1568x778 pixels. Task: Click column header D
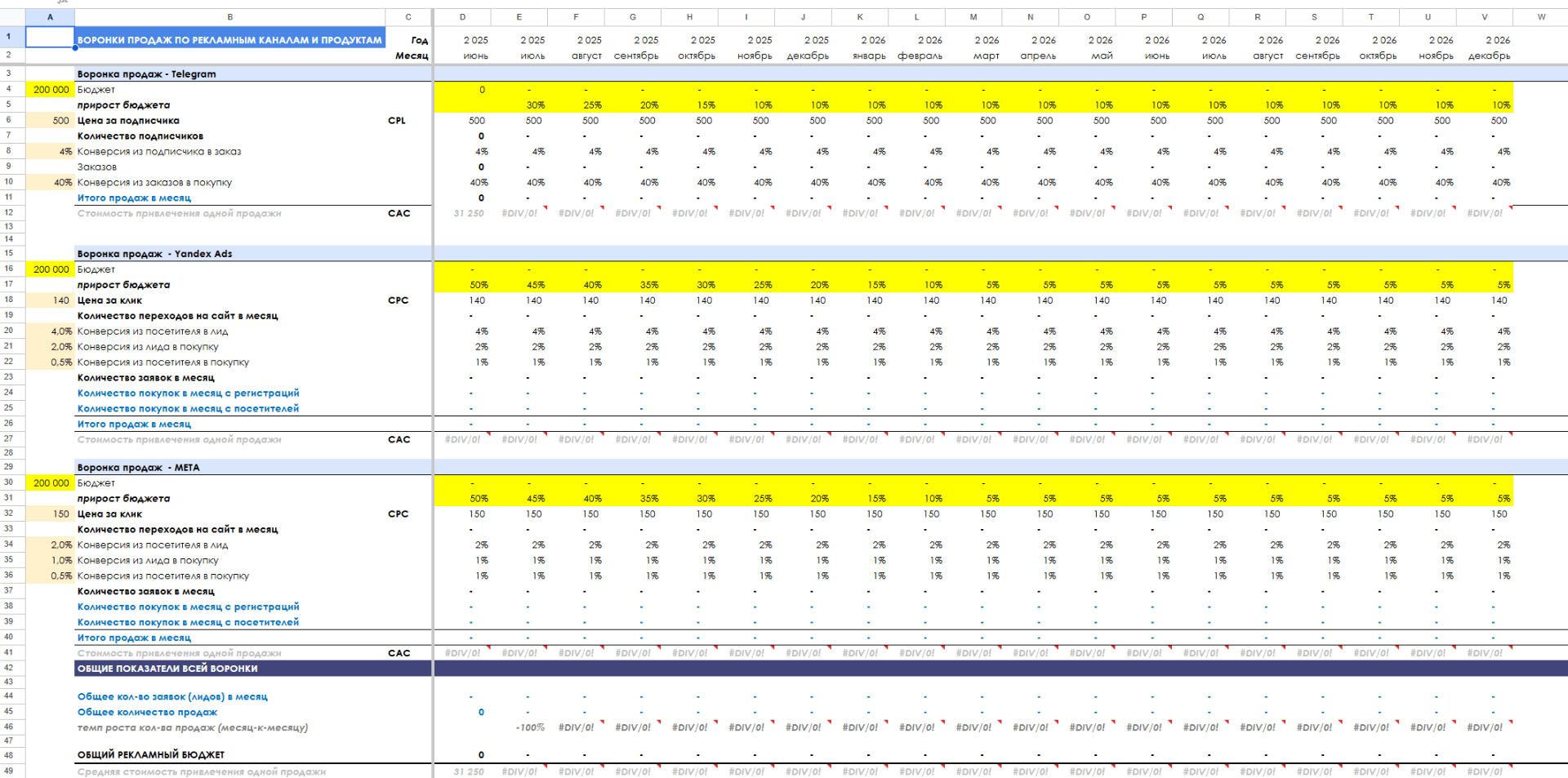click(462, 16)
